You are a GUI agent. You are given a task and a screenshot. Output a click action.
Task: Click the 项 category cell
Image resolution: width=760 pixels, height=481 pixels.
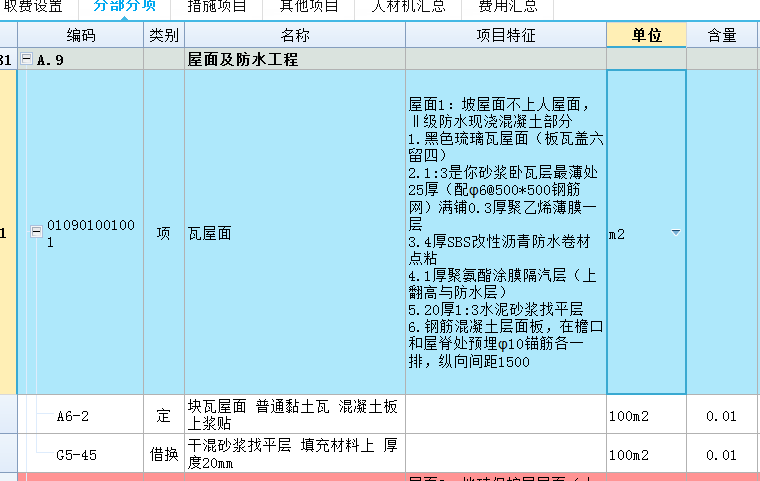(x=164, y=233)
